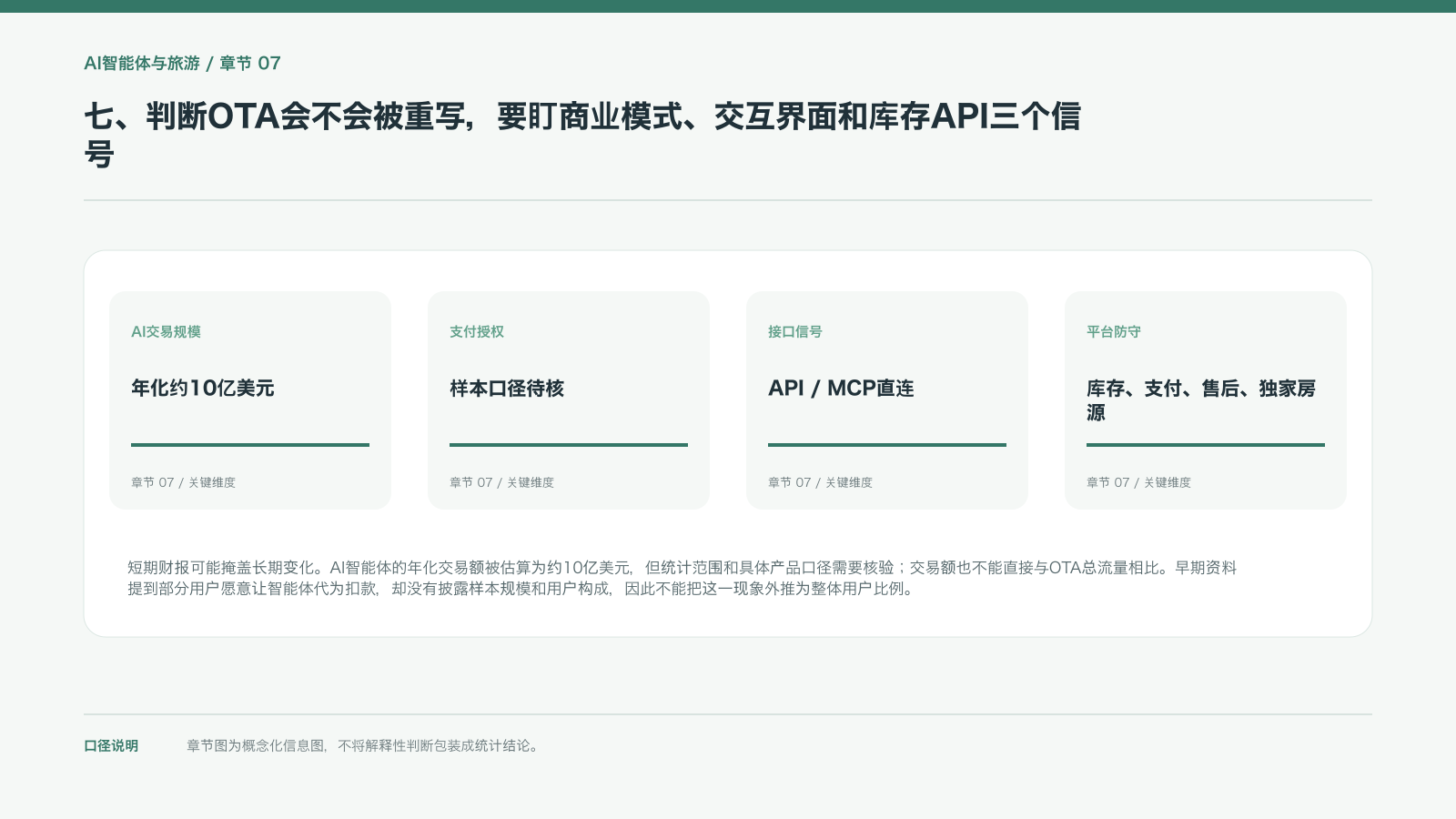Click the footer caption under "API / MCP直连"
This screenshot has width=1456, height=819.
pyautogui.click(x=820, y=482)
